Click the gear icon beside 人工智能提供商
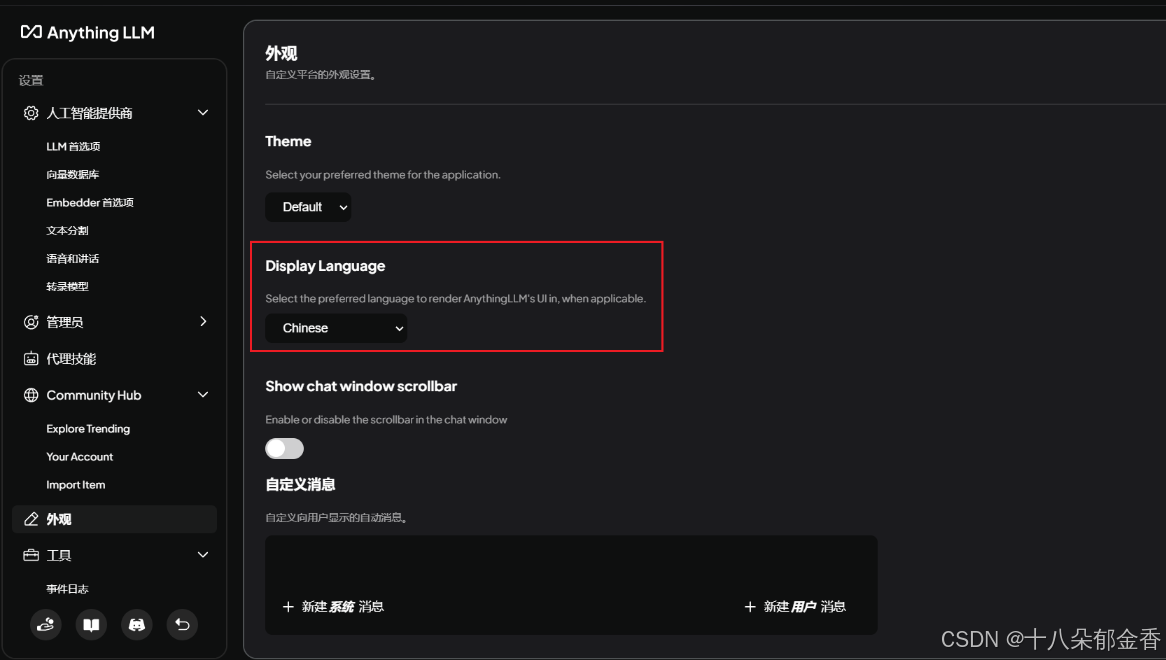The width and height of the screenshot is (1166, 660). coord(29,113)
